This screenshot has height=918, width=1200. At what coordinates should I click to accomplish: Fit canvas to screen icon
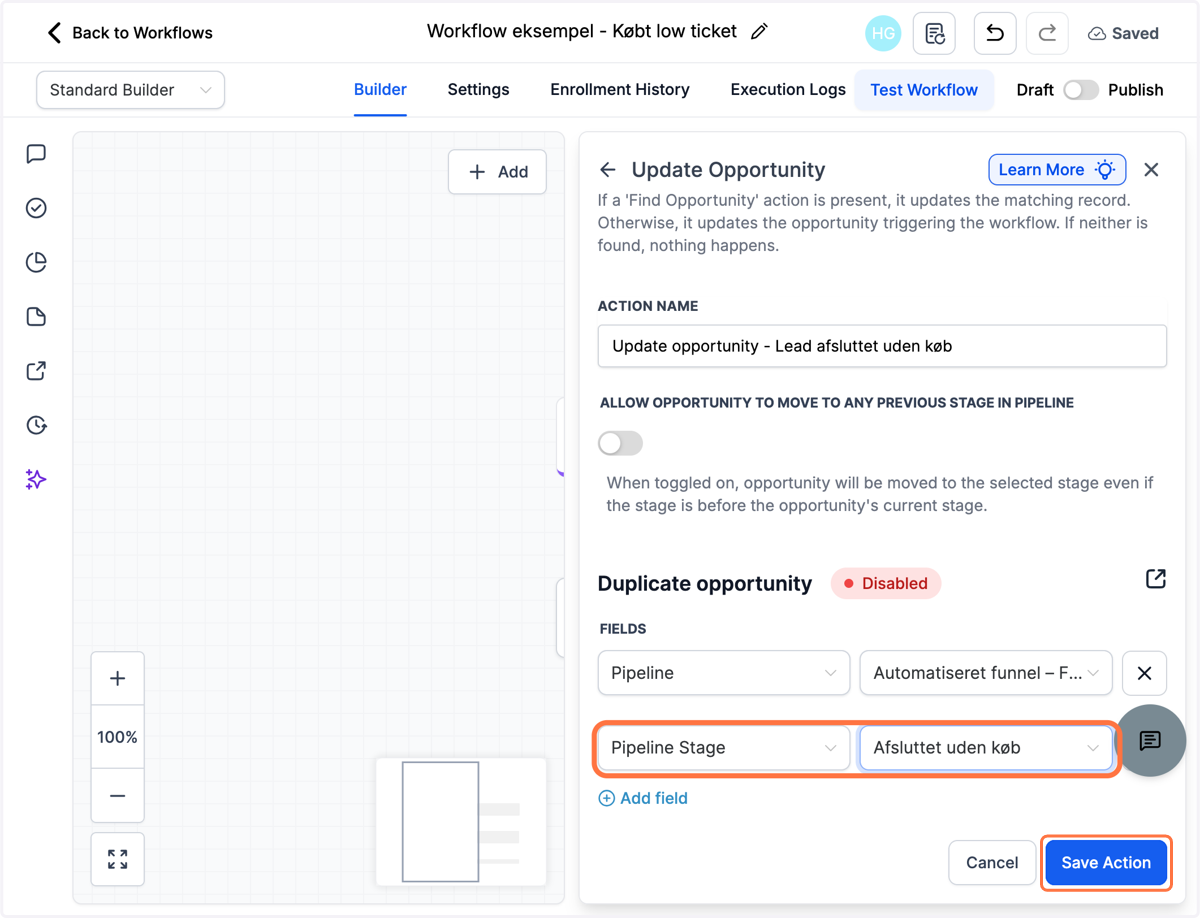coord(117,859)
